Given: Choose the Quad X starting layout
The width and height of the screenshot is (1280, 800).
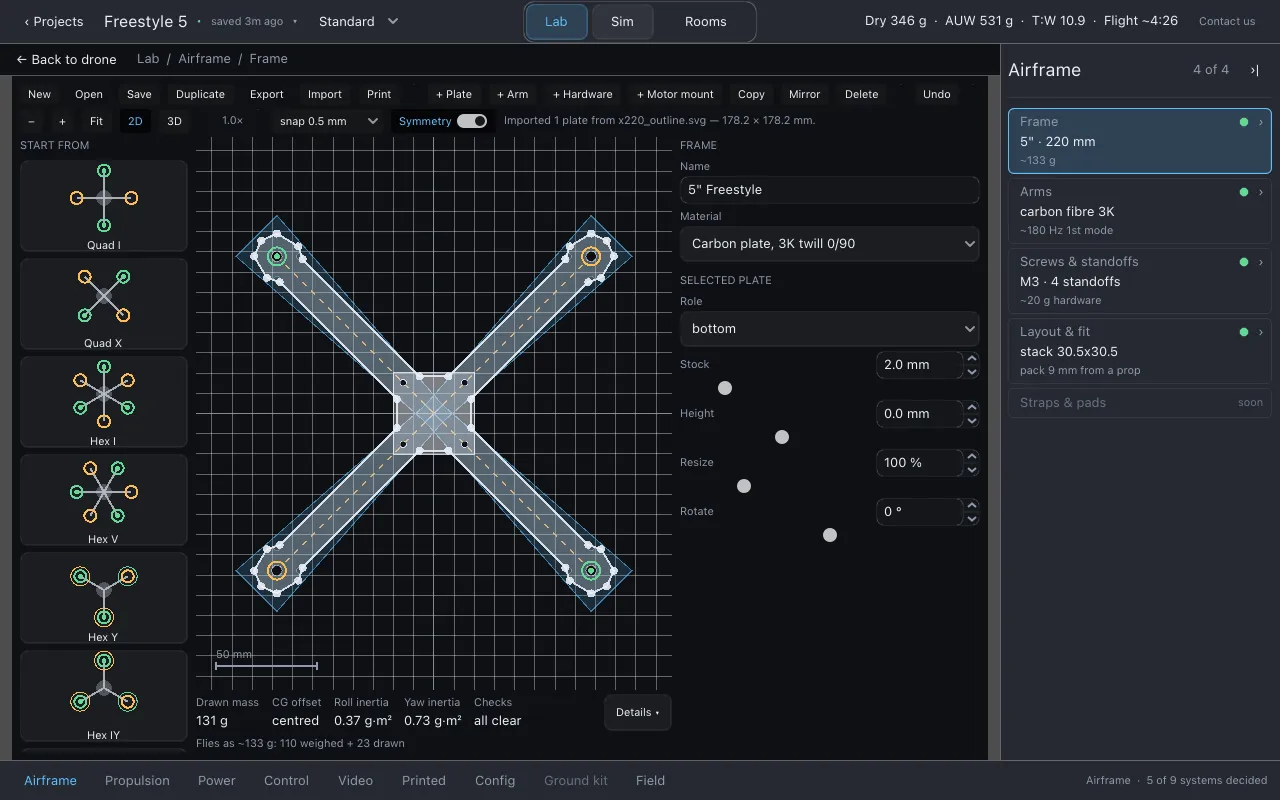Looking at the screenshot, I should pos(104,304).
